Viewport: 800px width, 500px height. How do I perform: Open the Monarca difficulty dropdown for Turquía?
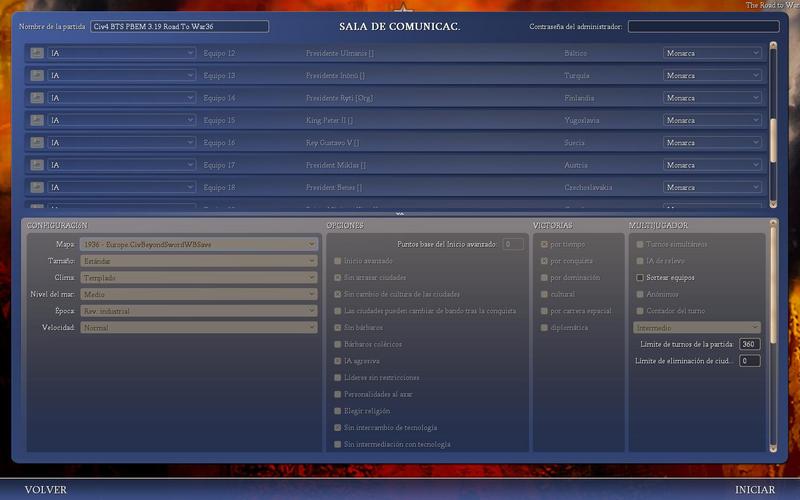point(712,75)
